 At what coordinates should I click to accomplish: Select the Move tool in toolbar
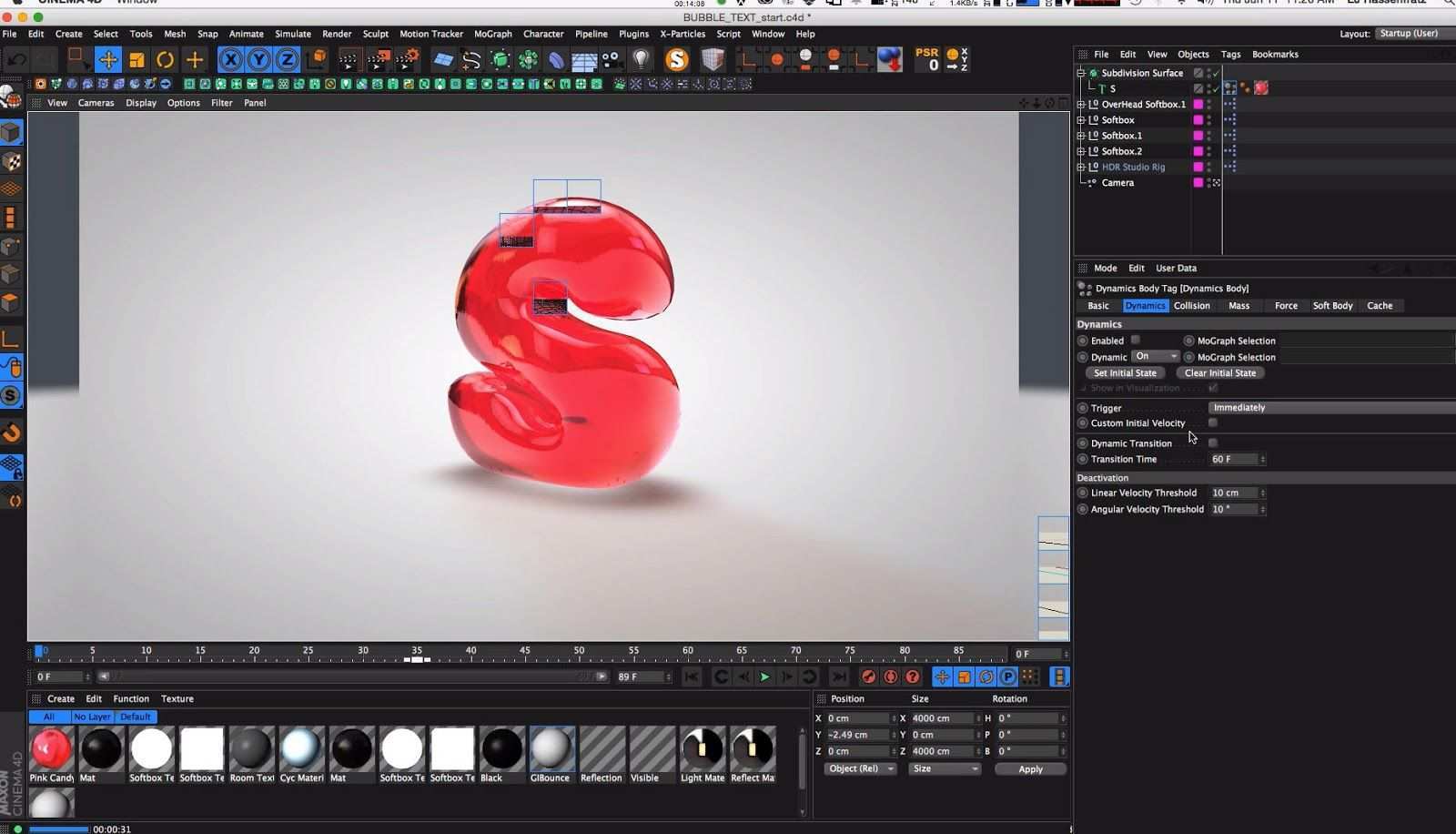(107, 60)
